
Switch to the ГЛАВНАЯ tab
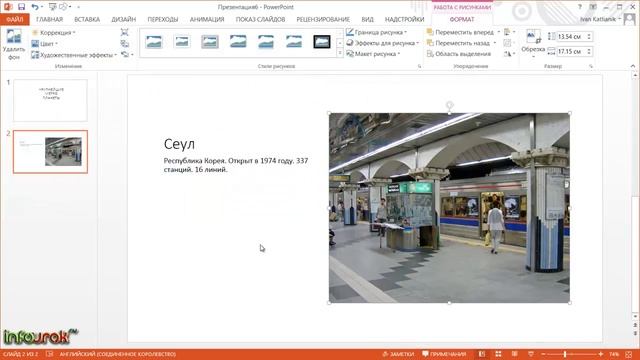[x=49, y=20]
